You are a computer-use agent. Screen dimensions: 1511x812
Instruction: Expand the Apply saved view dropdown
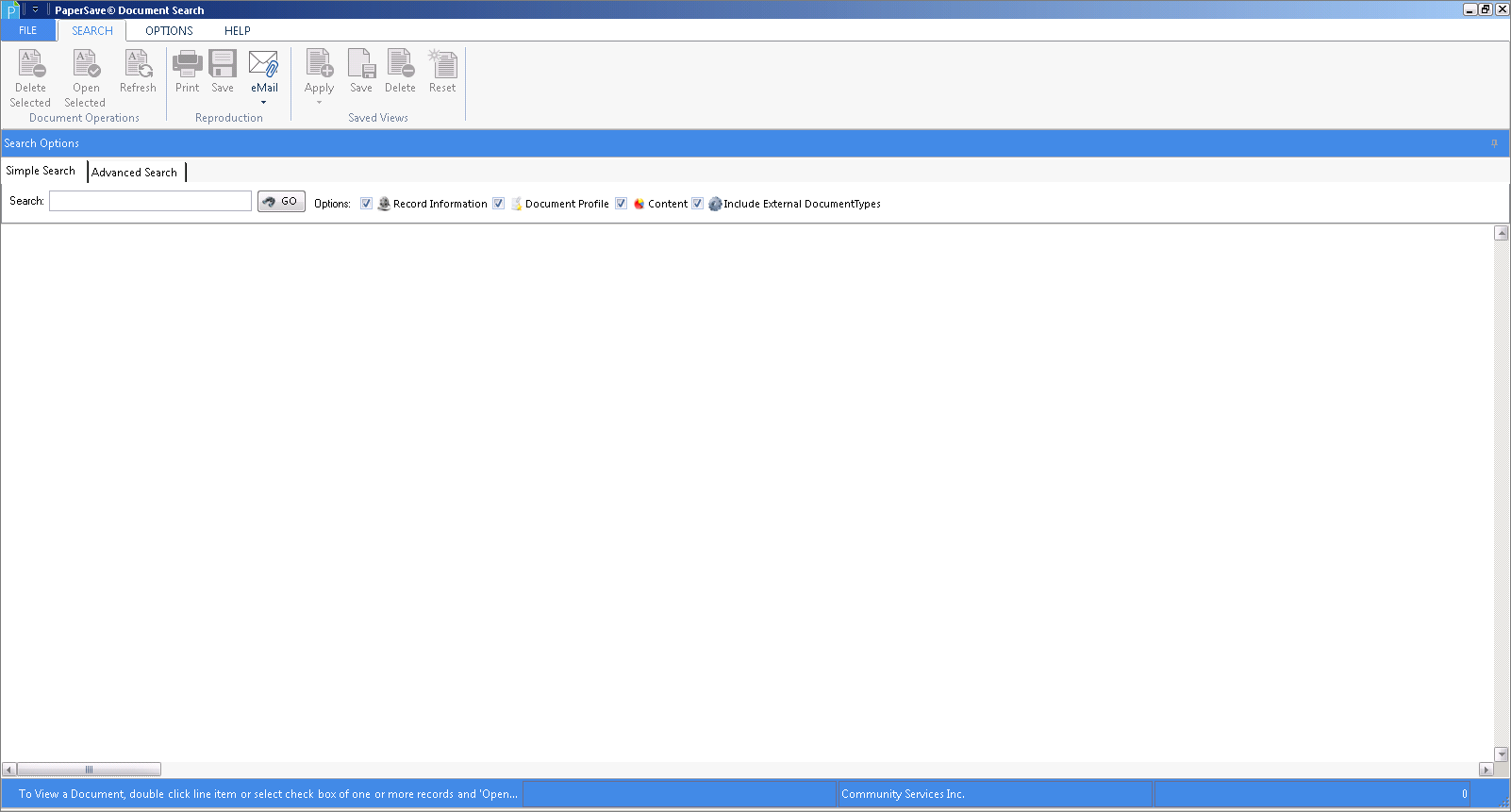[319, 102]
